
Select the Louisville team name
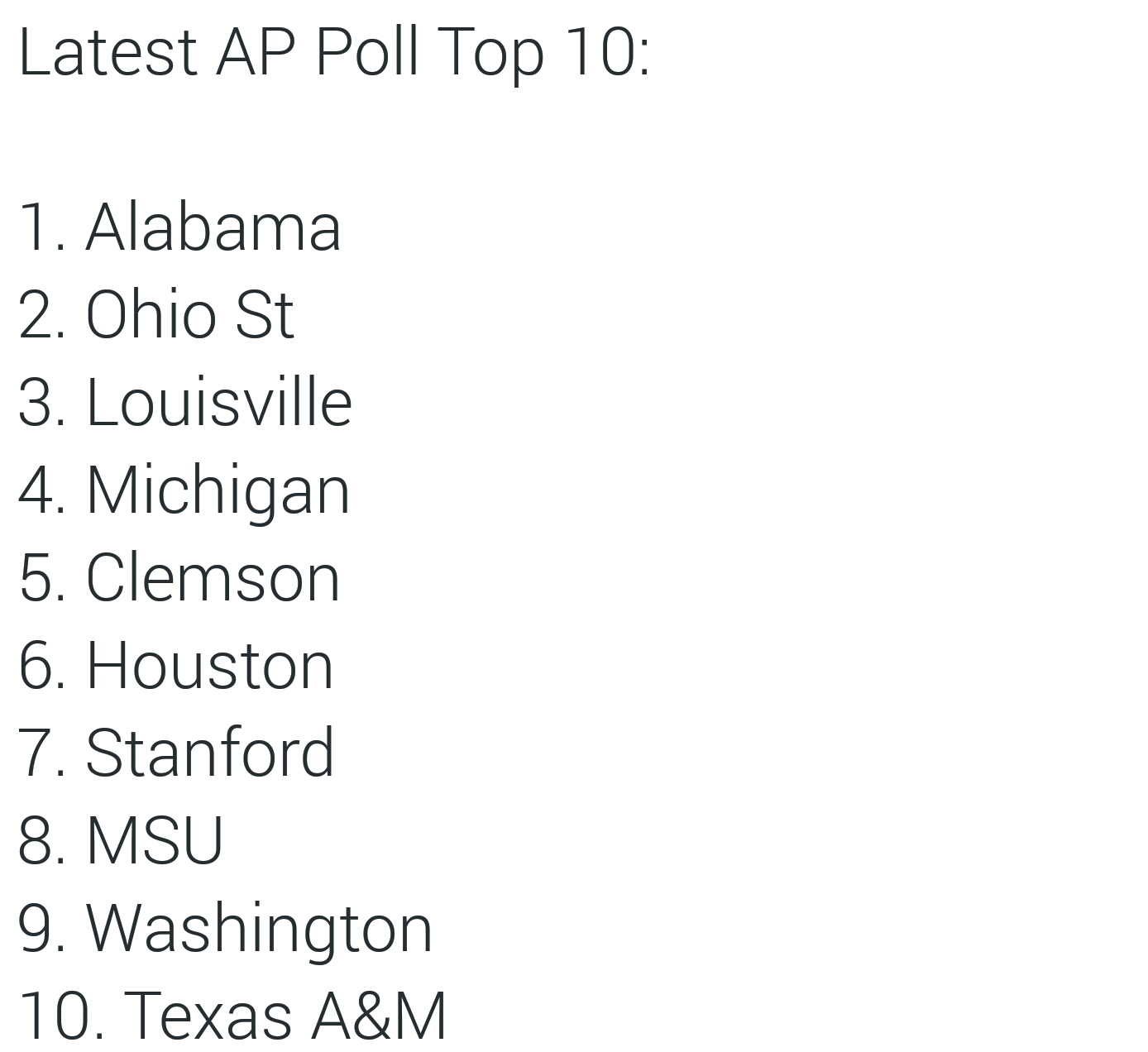tap(219, 402)
